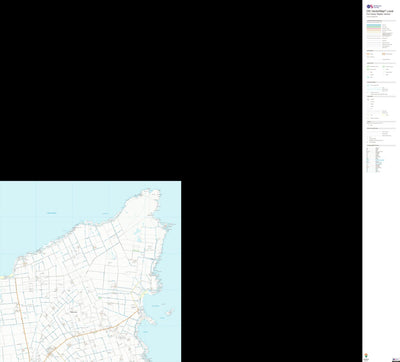Pick the pink band in the legend colour key
The height and width of the screenshot is (362, 400).
click(x=374, y=29)
